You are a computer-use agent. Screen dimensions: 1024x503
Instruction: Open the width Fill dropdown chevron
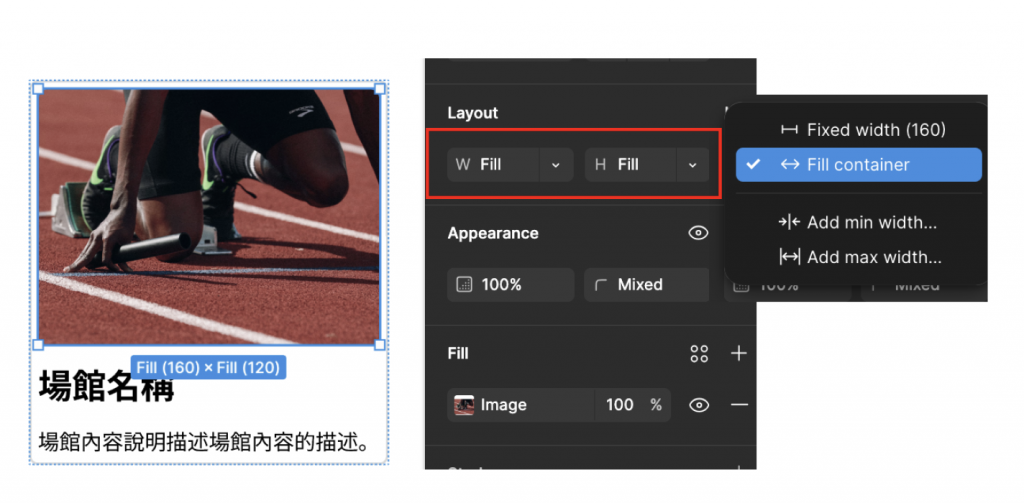[556, 165]
